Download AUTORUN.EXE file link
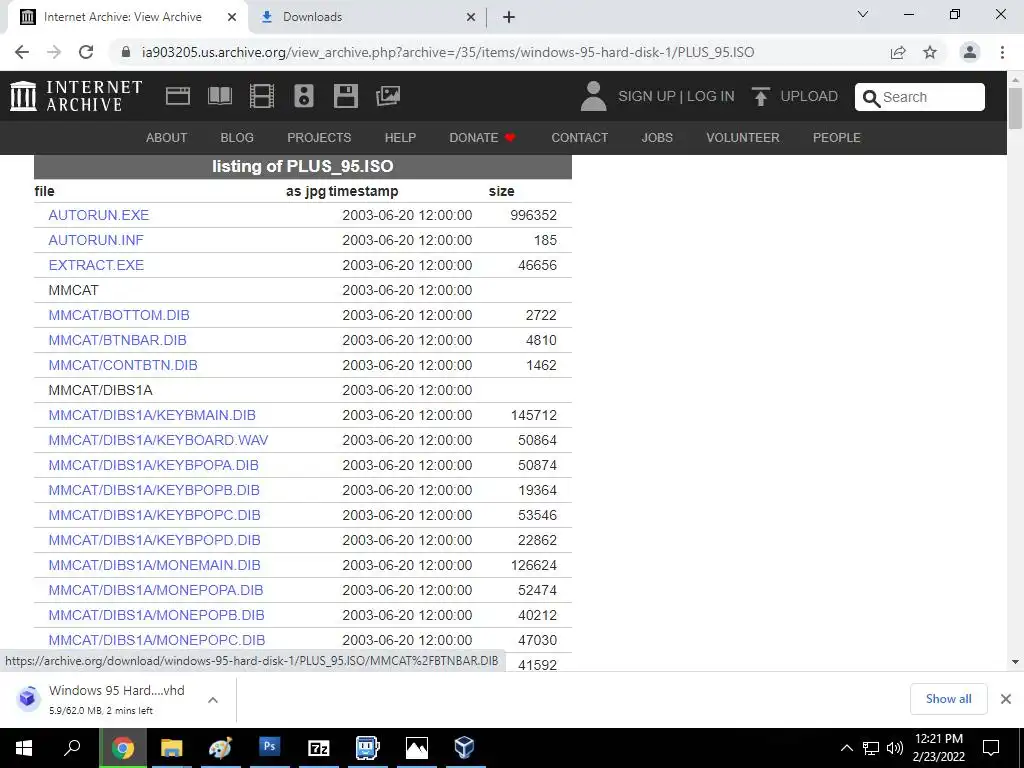This screenshot has height=768, width=1024. (x=99, y=215)
